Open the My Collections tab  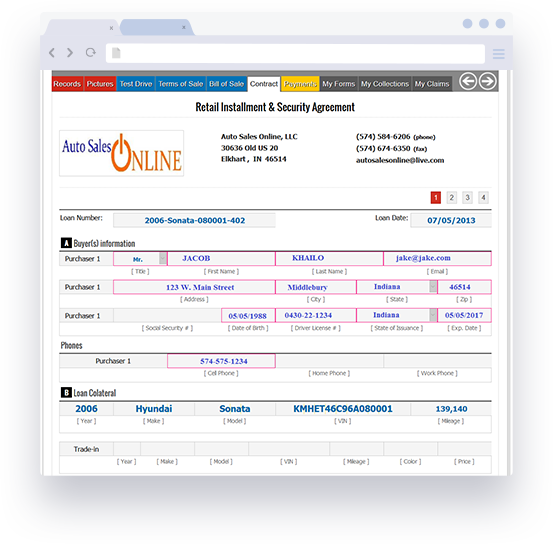tap(384, 84)
